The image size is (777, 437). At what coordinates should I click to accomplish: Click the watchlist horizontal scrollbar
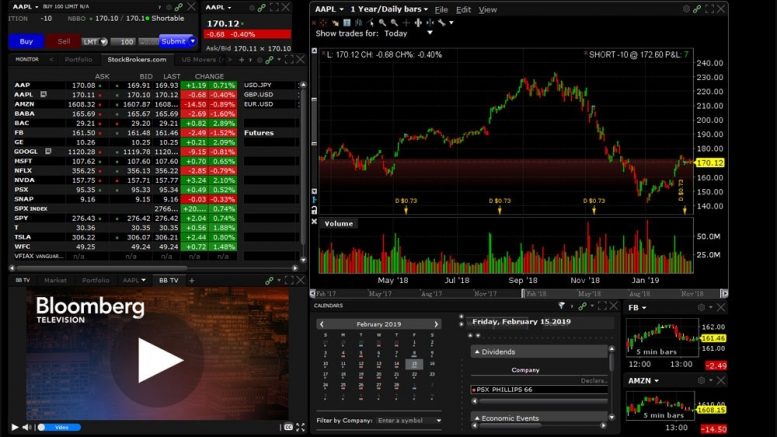click(102, 268)
